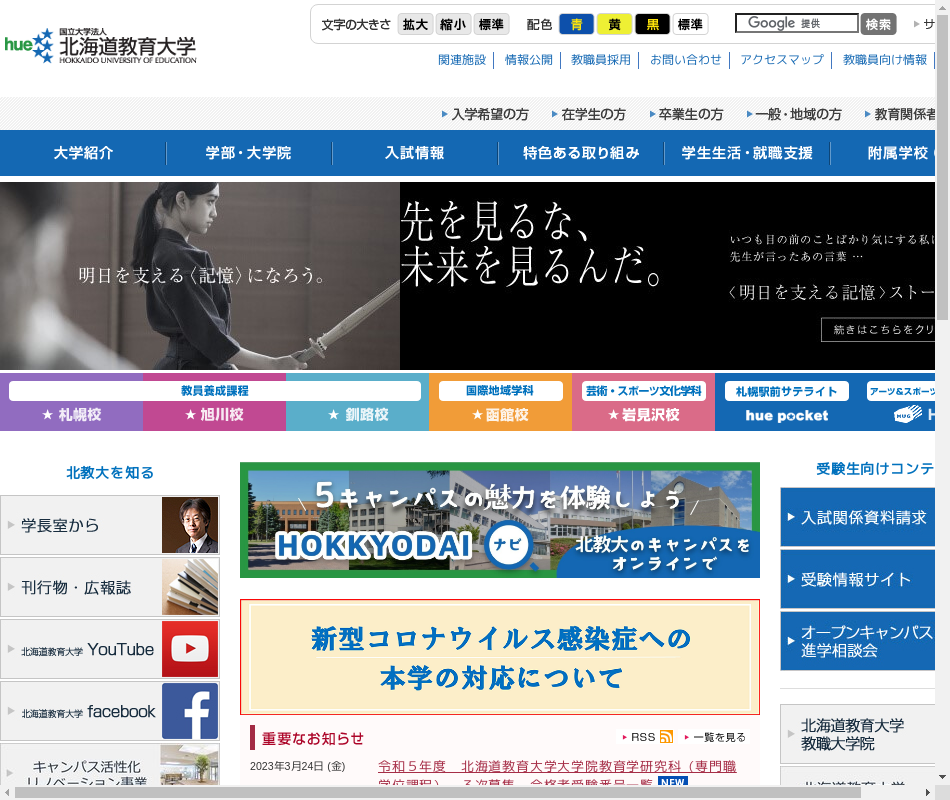Open the 大学紹介 navigation menu

[x=83, y=153]
